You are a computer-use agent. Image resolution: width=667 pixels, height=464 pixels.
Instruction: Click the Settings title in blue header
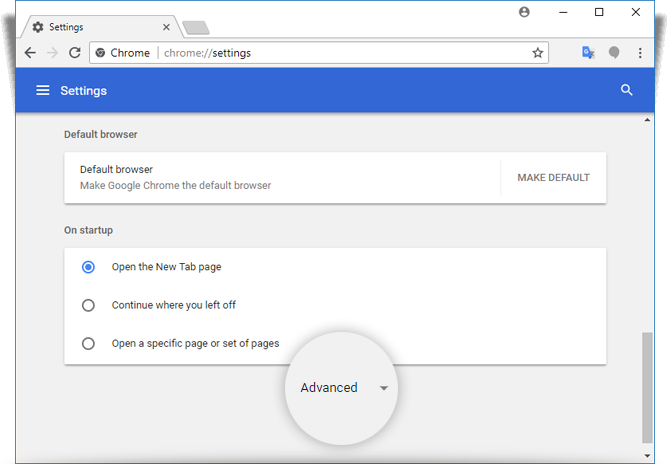coord(83,91)
